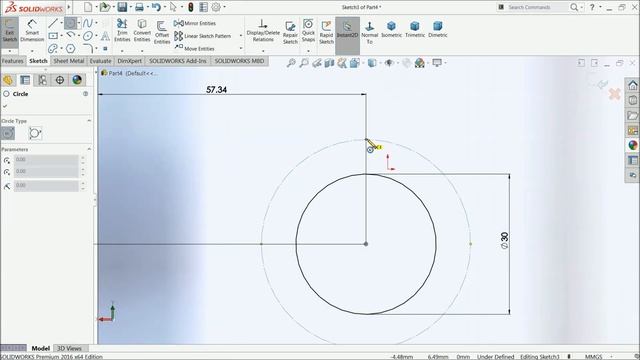Open the Line tool dropdown arrow

pos(61,23)
